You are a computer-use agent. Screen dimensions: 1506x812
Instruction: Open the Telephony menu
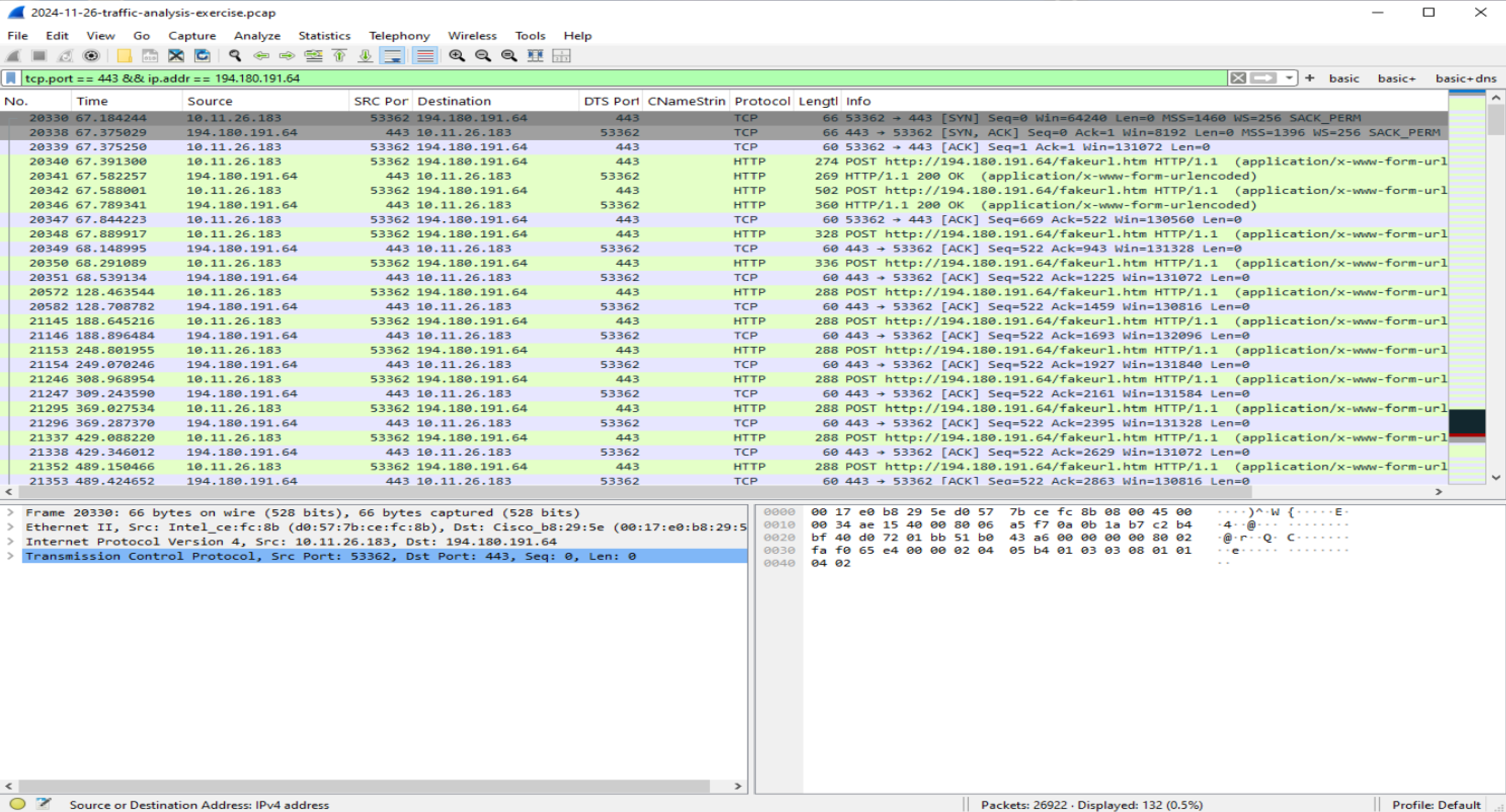(x=400, y=35)
